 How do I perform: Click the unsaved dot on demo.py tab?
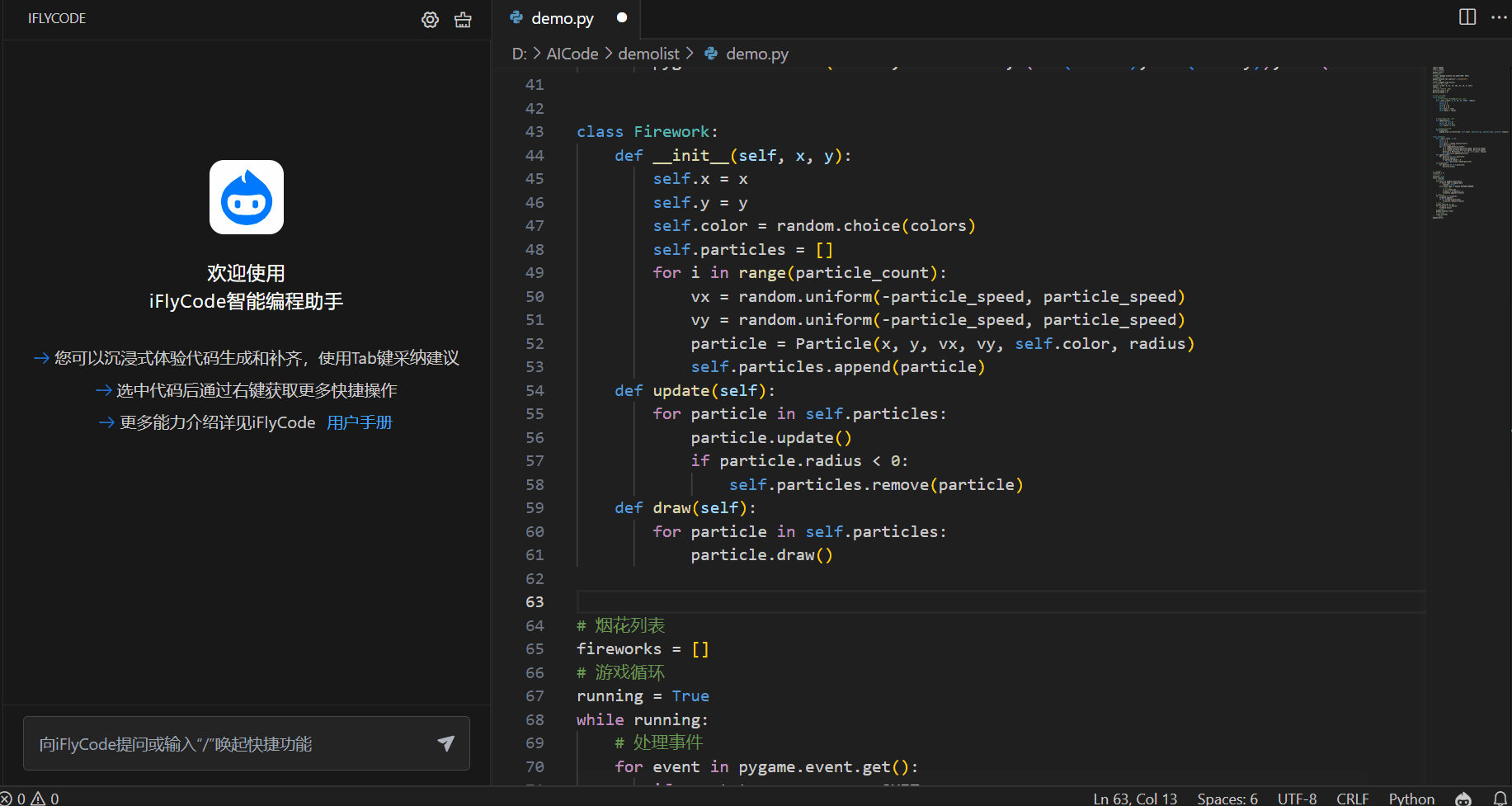pyautogui.click(x=622, y=17)
